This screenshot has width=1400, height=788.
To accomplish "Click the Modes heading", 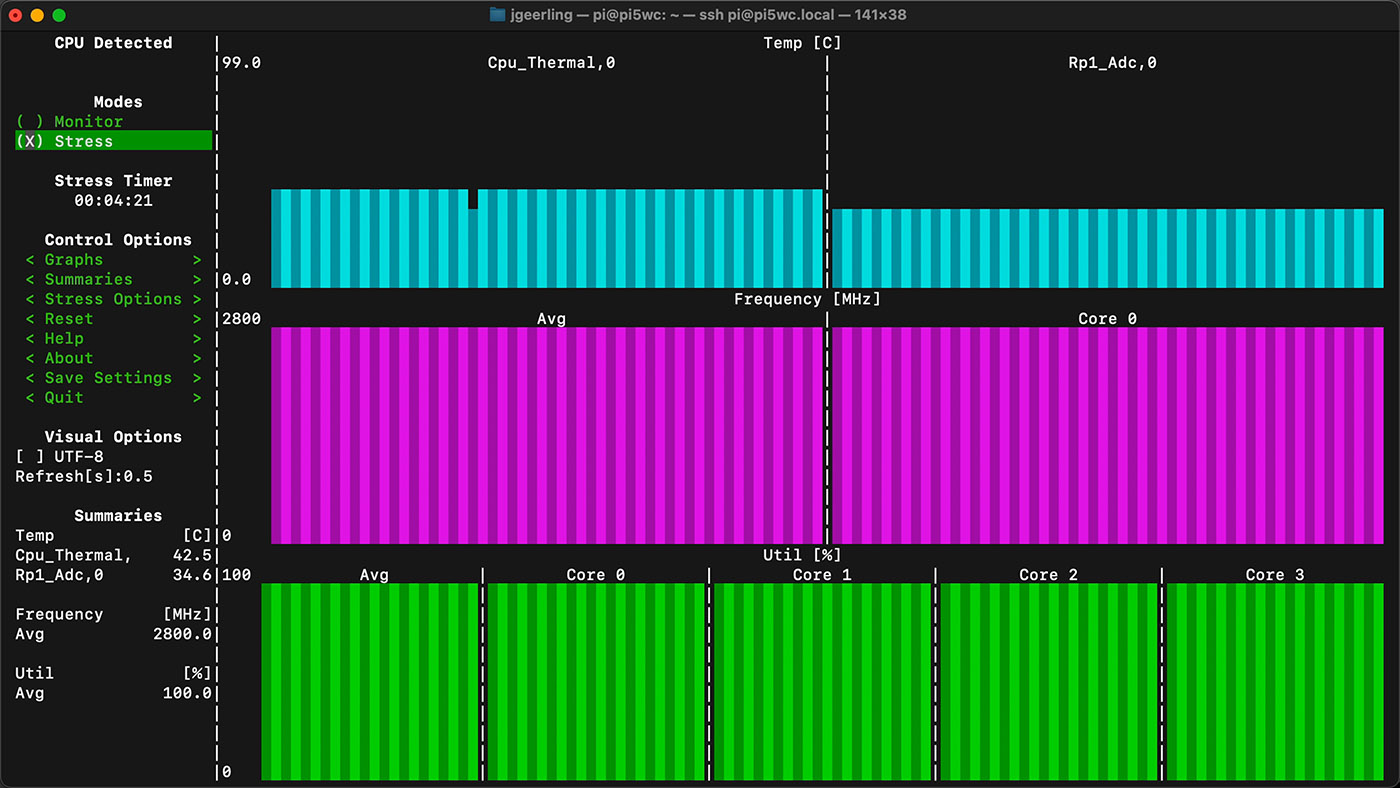I will 118,102.
